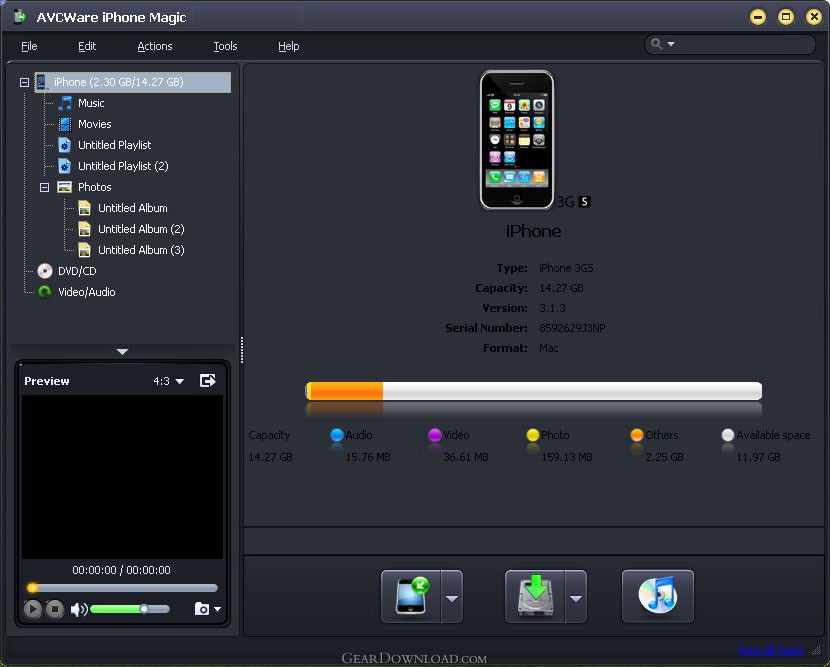This screenshot has width=830, height=667.
Task: Open the Actions menu
Action: [155, 47]
